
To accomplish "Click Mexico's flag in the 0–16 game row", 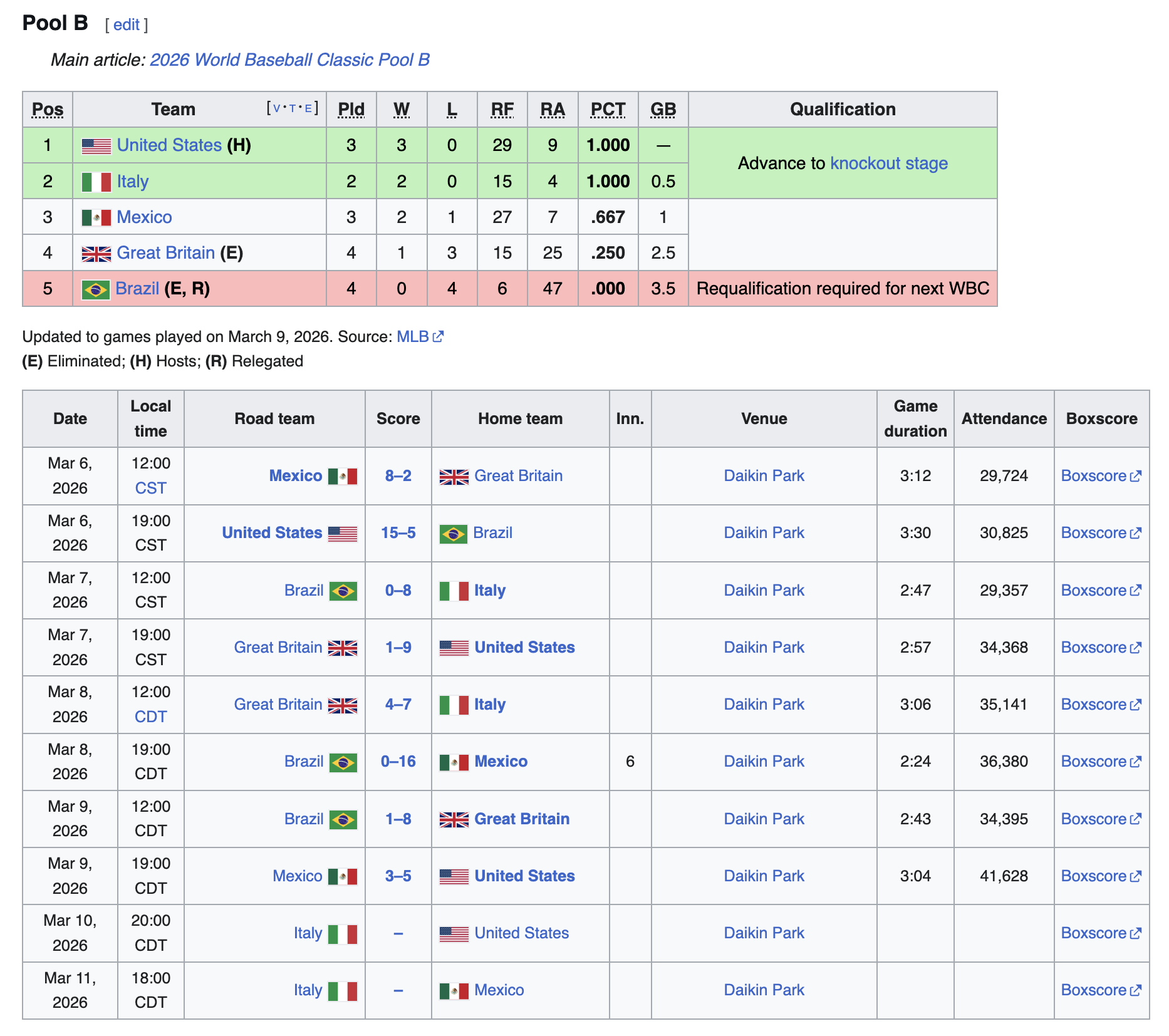I will [454, 762].
